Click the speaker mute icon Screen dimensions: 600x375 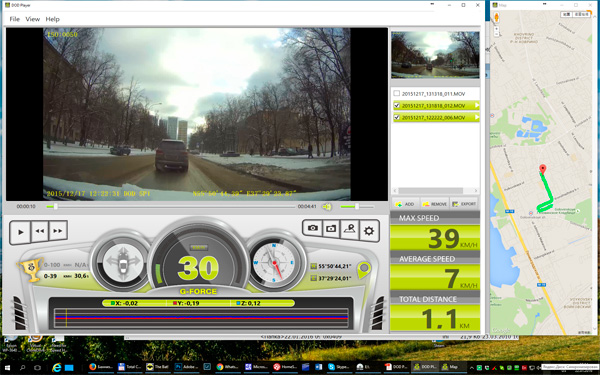point(326,207)
